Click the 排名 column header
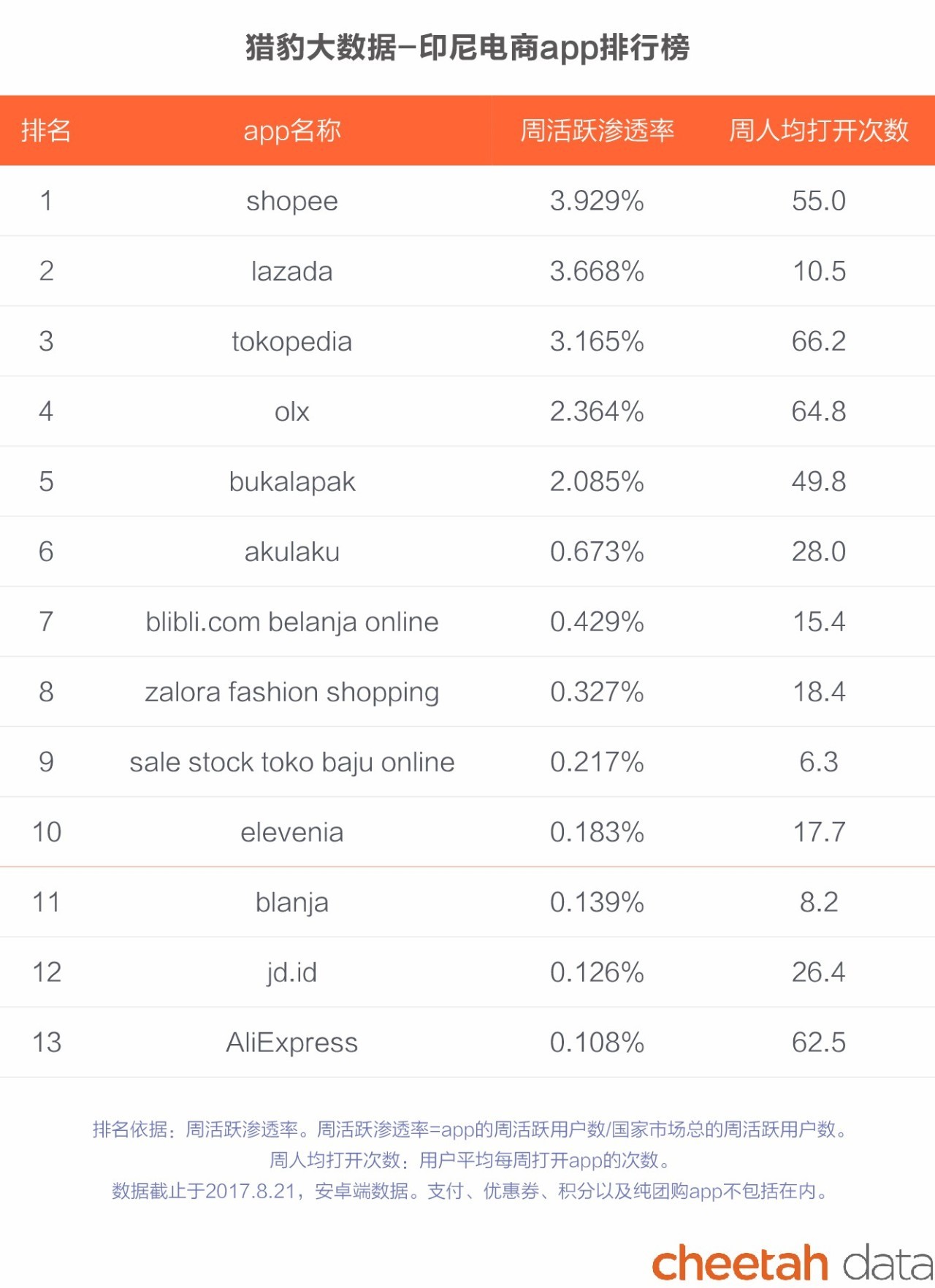935x1288 pixels. coord(46,131)
